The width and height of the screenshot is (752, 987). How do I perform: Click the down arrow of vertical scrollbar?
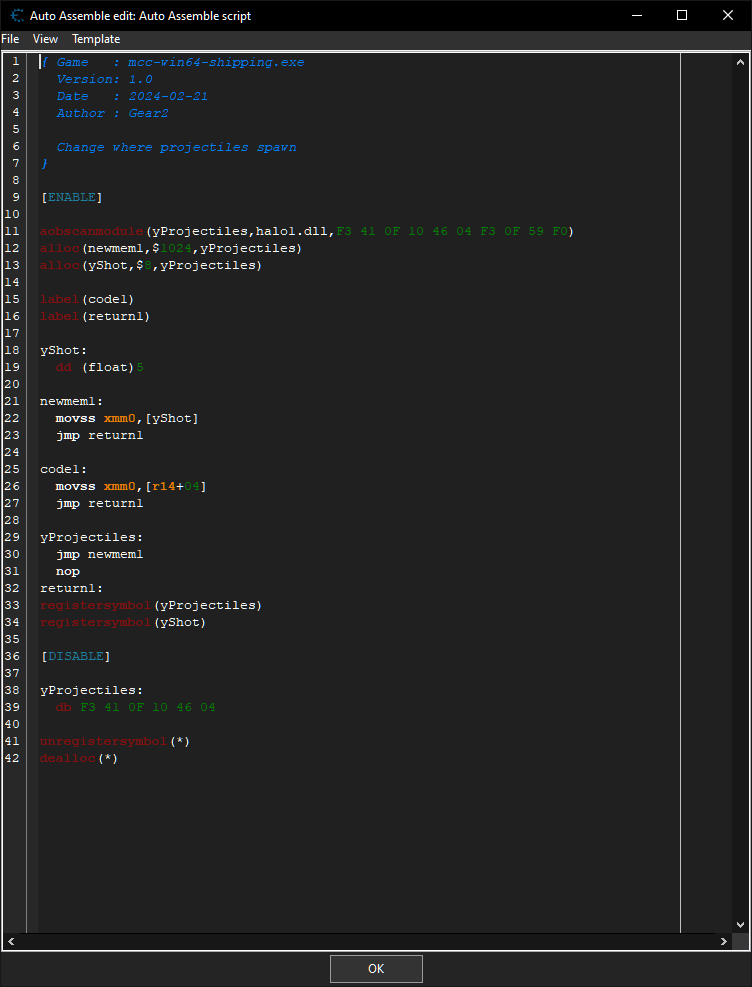742,924
